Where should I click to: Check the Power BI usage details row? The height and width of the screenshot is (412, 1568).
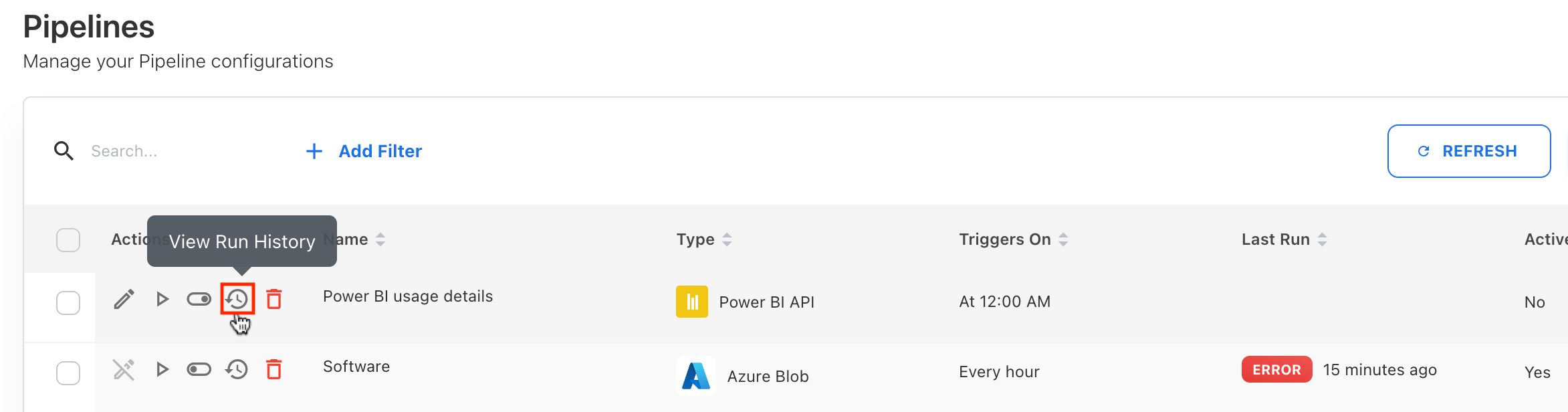[68, 303]
